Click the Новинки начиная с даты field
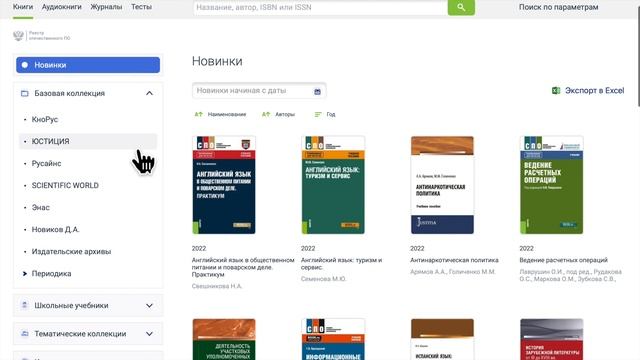 (x=259, y=91)
